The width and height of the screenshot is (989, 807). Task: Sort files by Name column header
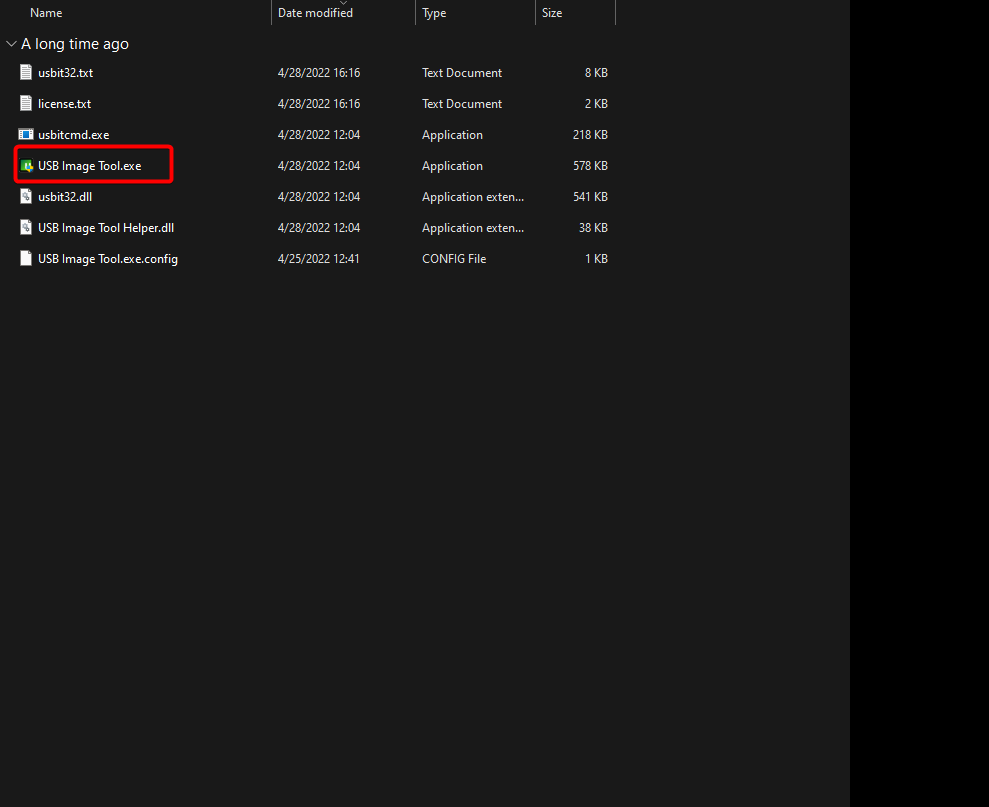click(46, 13)
